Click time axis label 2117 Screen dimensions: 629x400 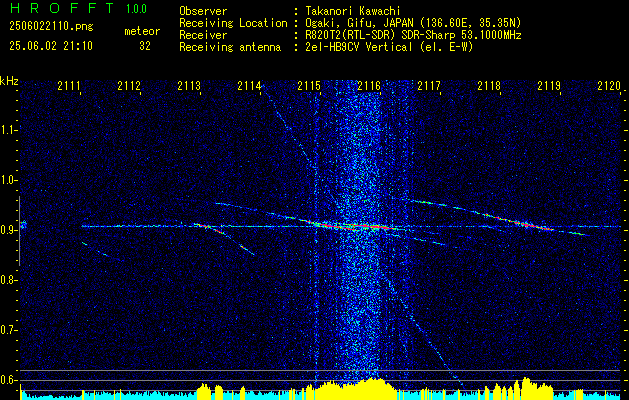(x=429, y=86)
